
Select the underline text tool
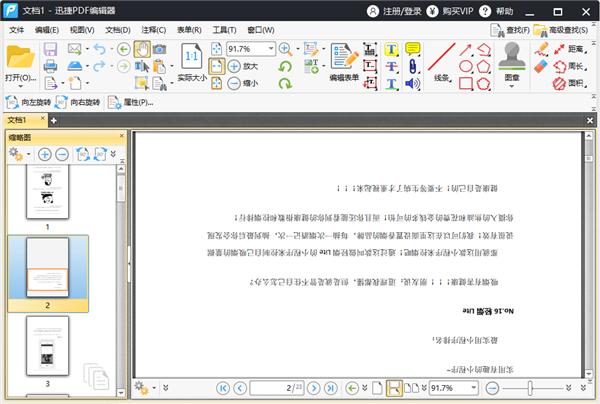pyautogui.click(x=391, y=83)
